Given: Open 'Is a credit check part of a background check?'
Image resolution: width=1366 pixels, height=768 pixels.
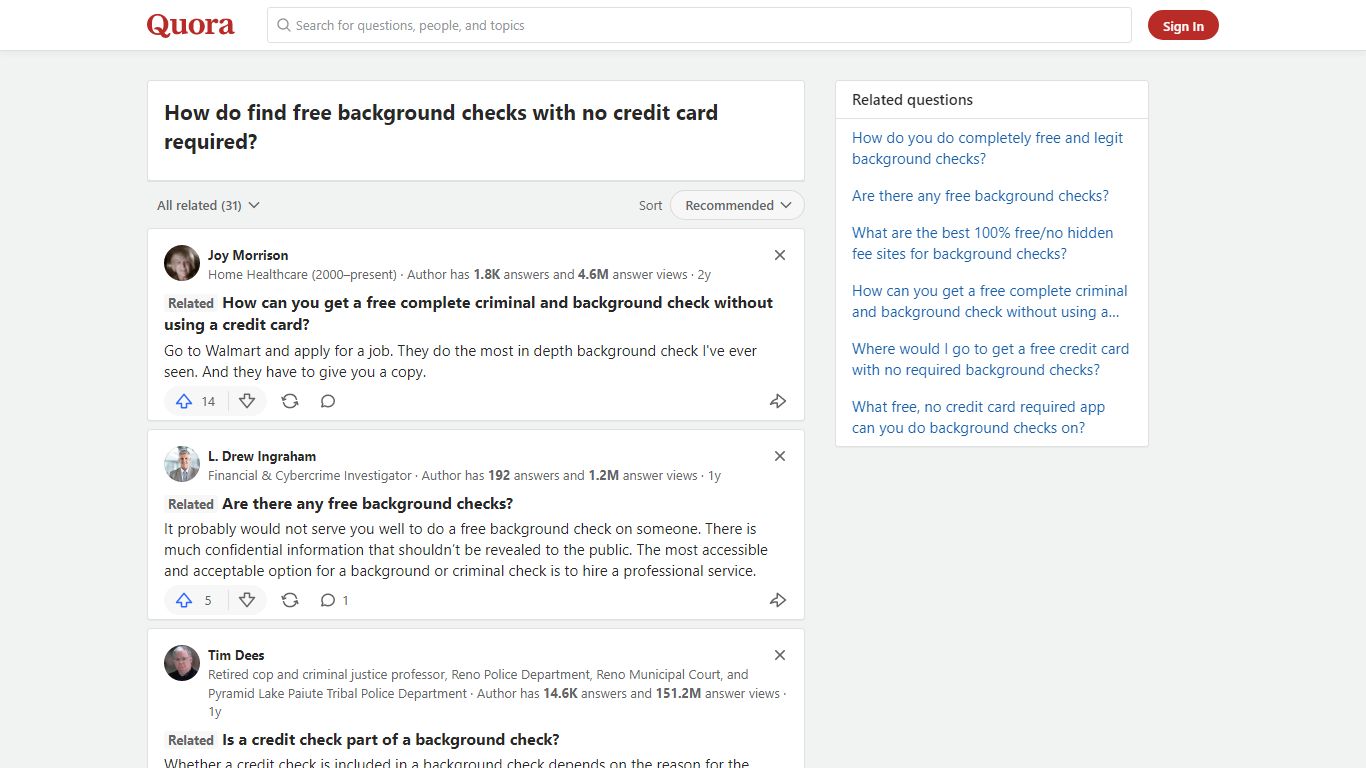Looking at the screenshot, I should point(390,739).
